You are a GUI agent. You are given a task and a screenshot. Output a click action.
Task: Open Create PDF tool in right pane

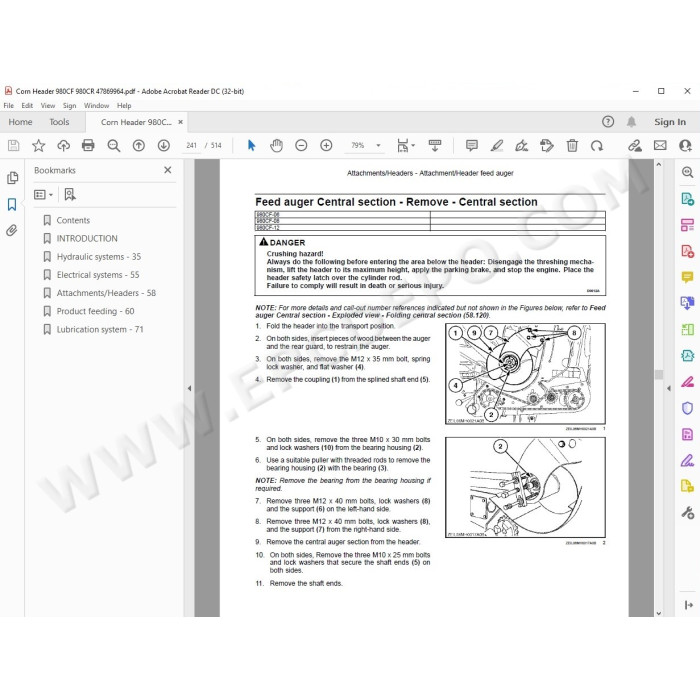pos(687,251)
